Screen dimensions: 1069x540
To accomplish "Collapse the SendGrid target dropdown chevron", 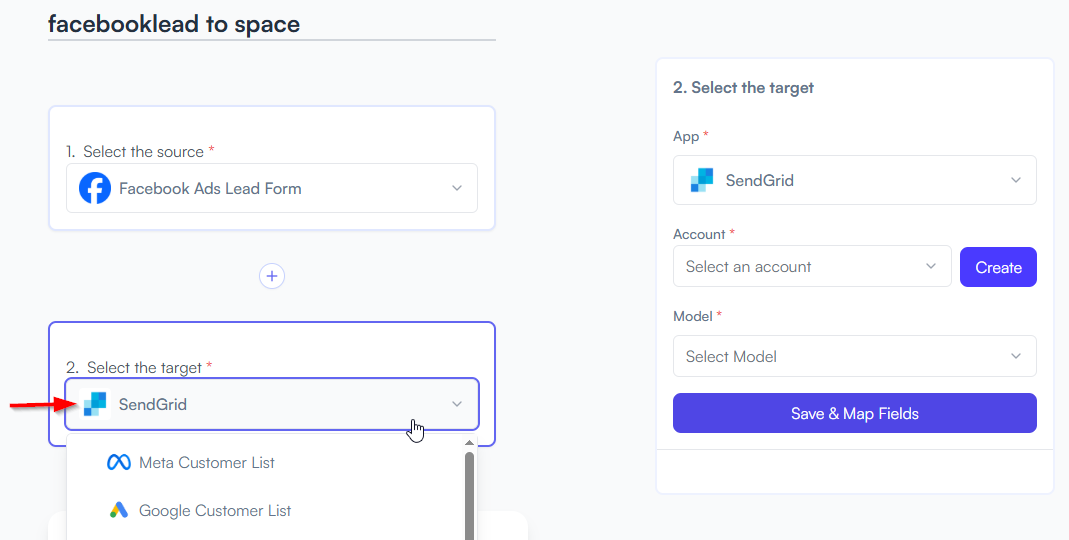I will (457, 404).
